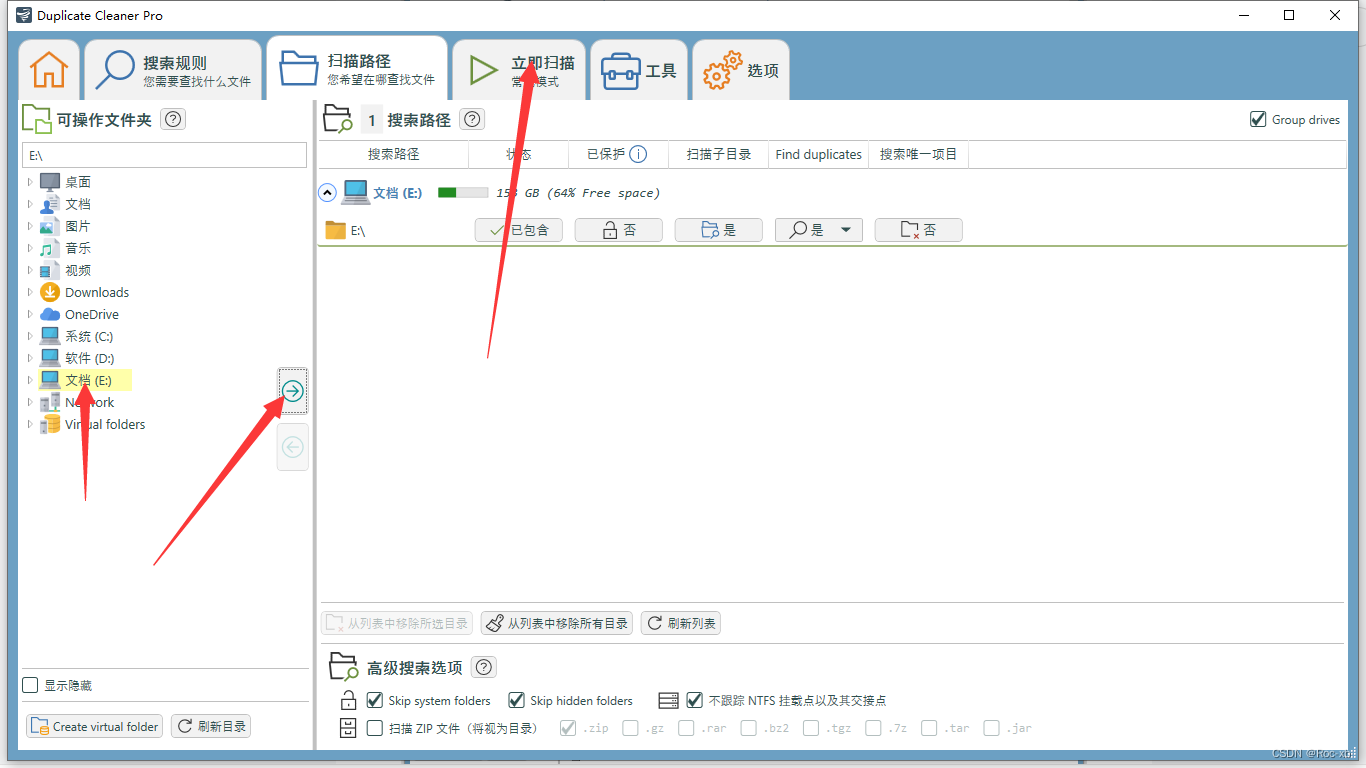
Task: Click the 桌面 desktop monitor icon
Action: pos(50,182)
